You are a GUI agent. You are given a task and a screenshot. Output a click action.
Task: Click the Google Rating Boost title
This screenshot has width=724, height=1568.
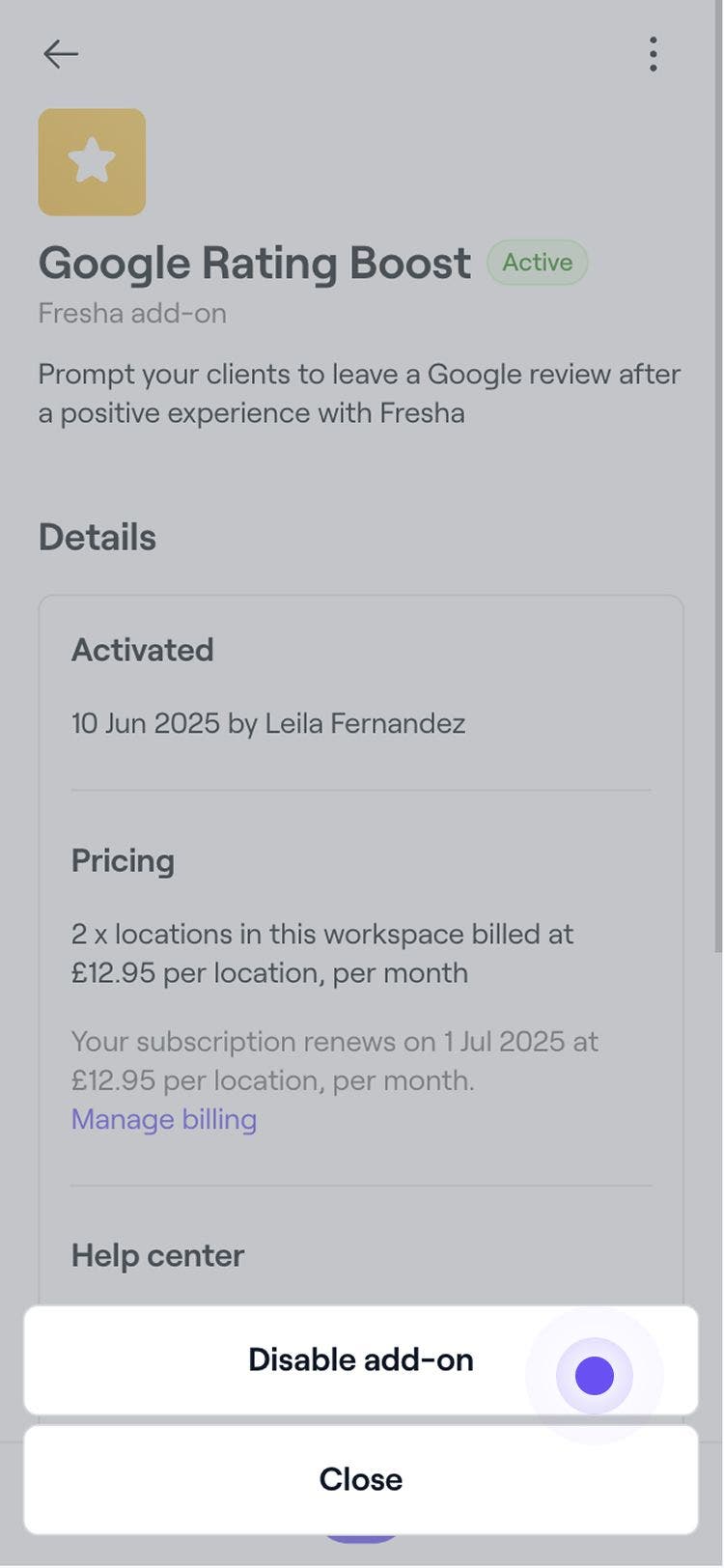(255, 263)
